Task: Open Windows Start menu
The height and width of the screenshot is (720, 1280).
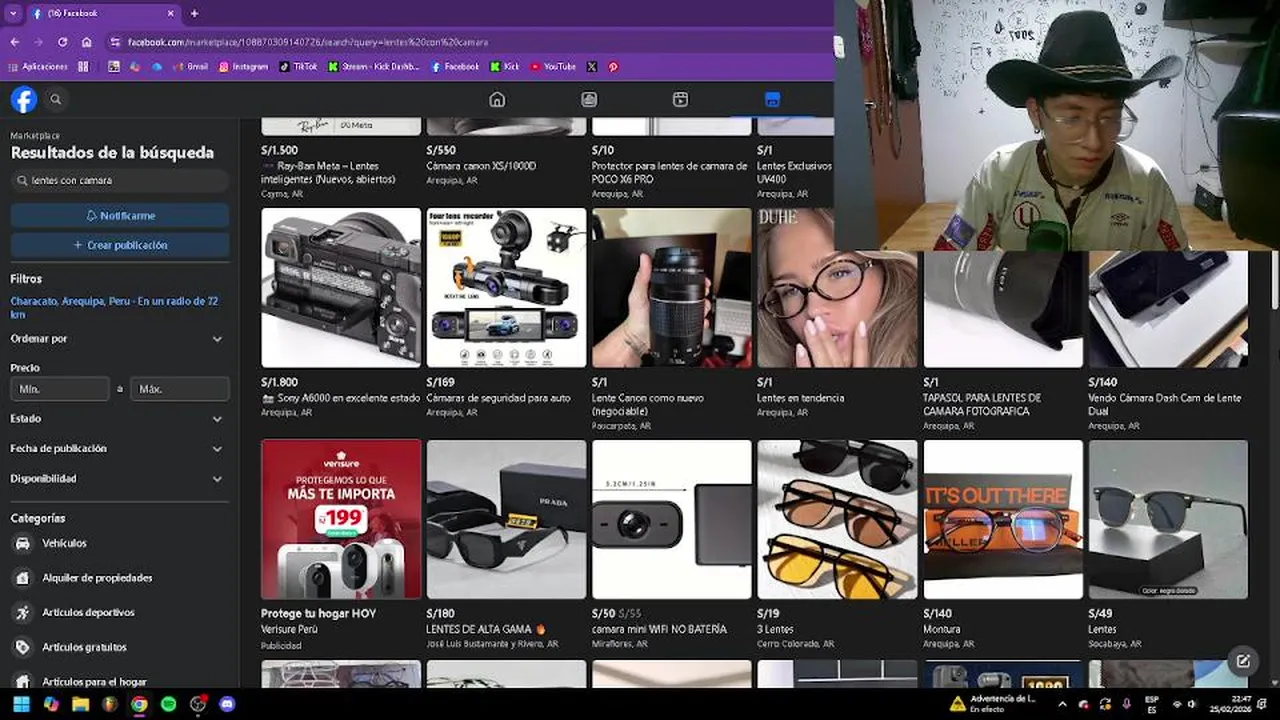Action: point(21,704)
